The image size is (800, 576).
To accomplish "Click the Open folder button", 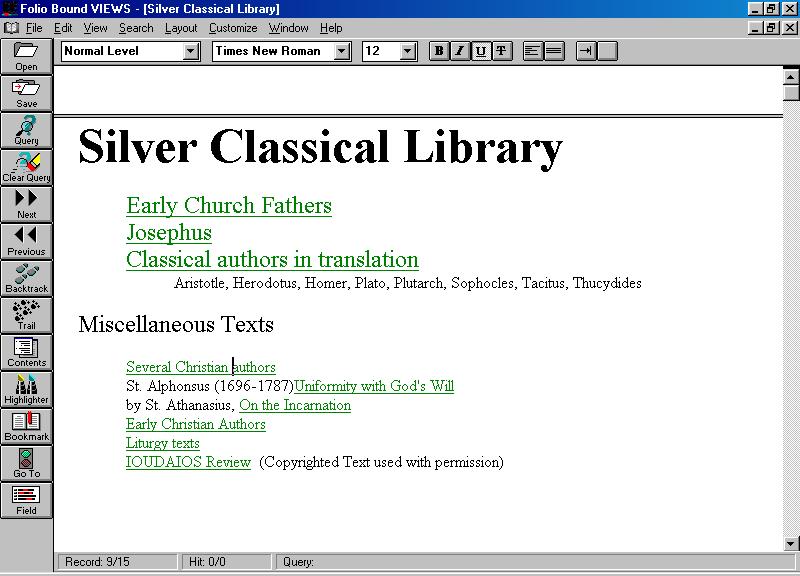I will click(x=27, y=57).
